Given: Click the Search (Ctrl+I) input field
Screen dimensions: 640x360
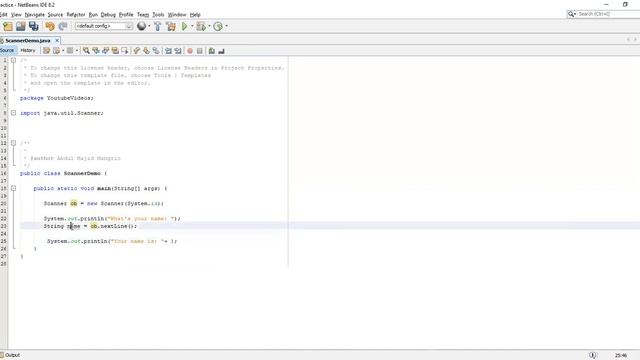Looking at the screenshot, I should point(608,14).
